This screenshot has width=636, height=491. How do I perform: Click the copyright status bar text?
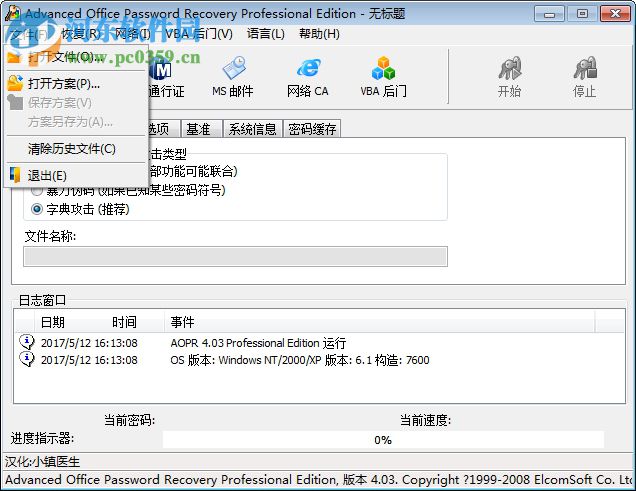(x=318, y=480)
